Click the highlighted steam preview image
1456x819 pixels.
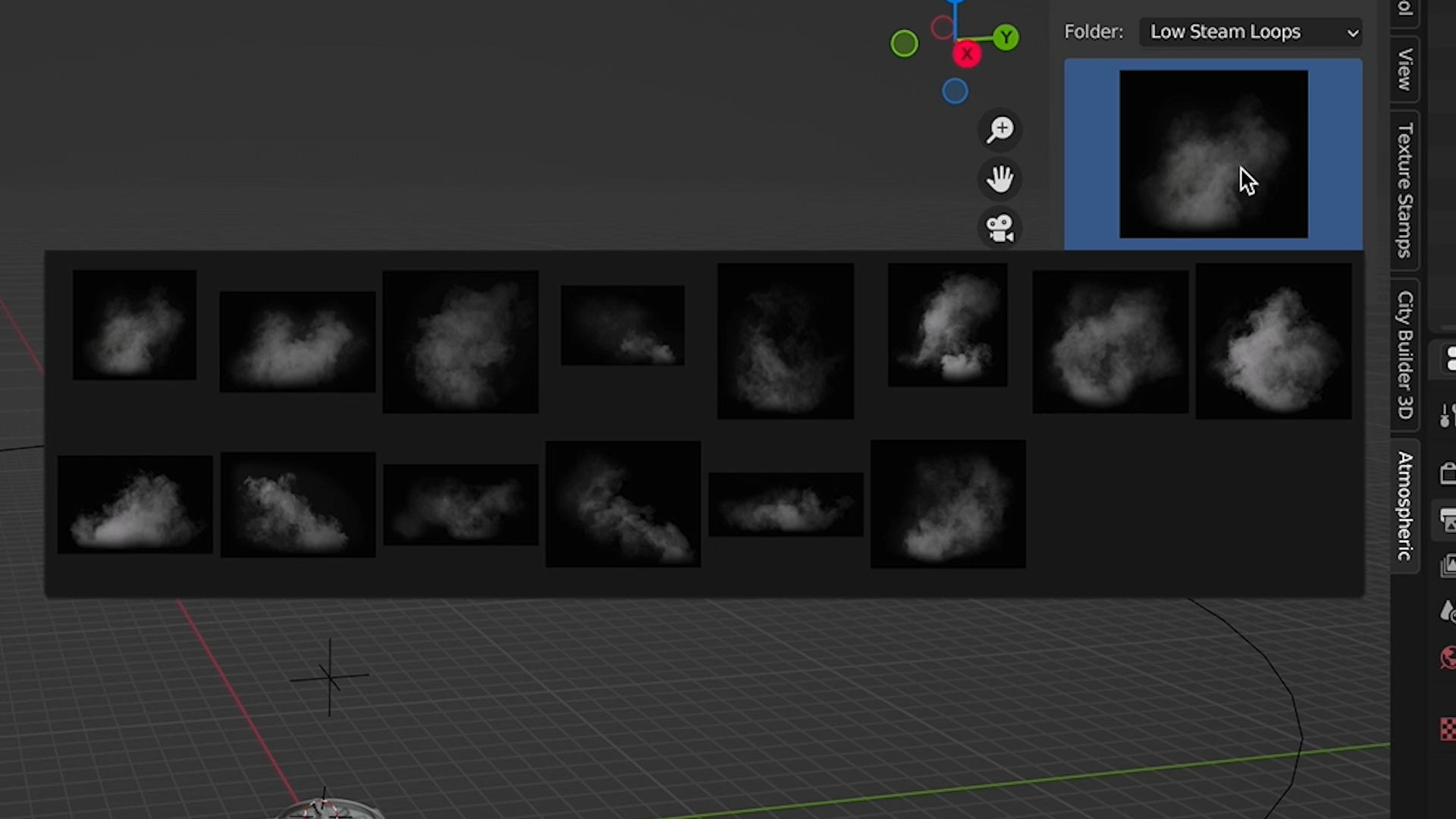pyautogui.click(x=1213, y=154)
